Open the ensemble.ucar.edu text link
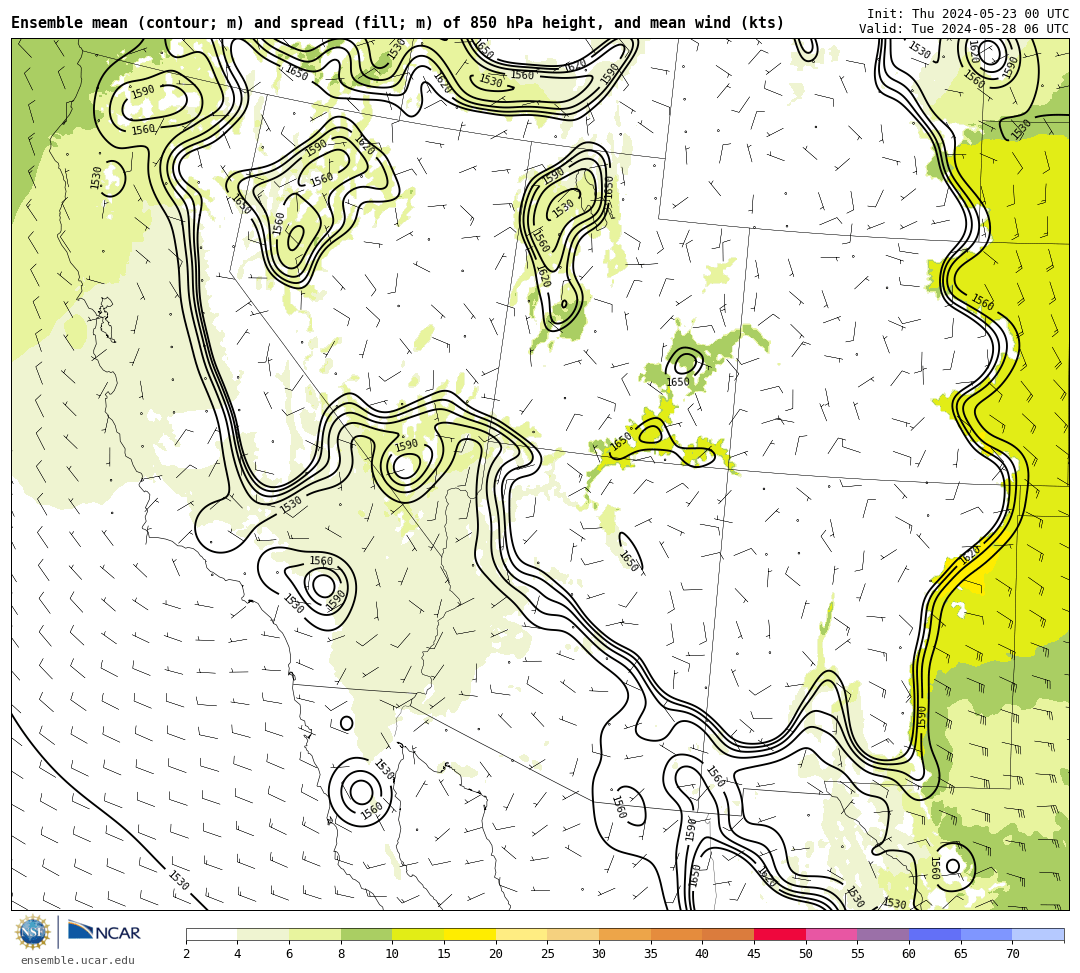The image size is (1080, 973). click(78, 960)
